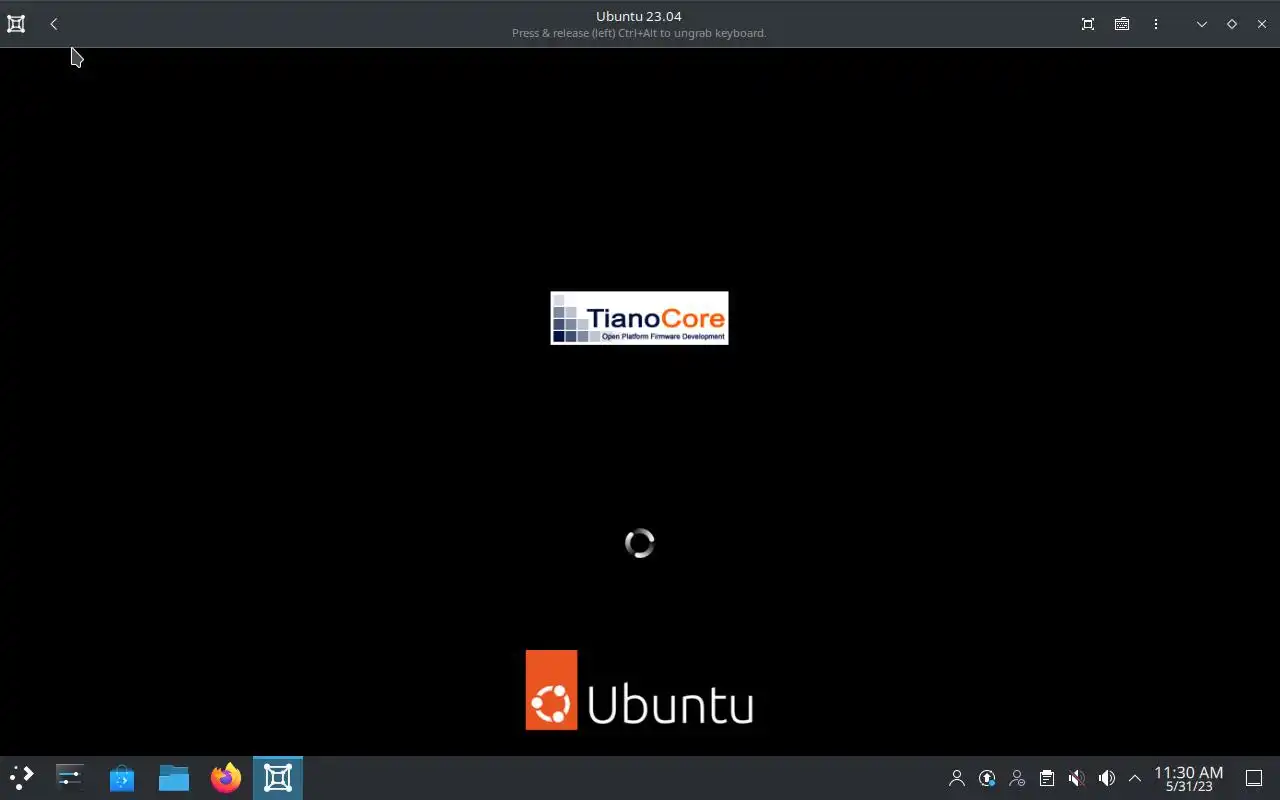
Task: Launch Firefox from the taskbar
Action: point(226,778)
